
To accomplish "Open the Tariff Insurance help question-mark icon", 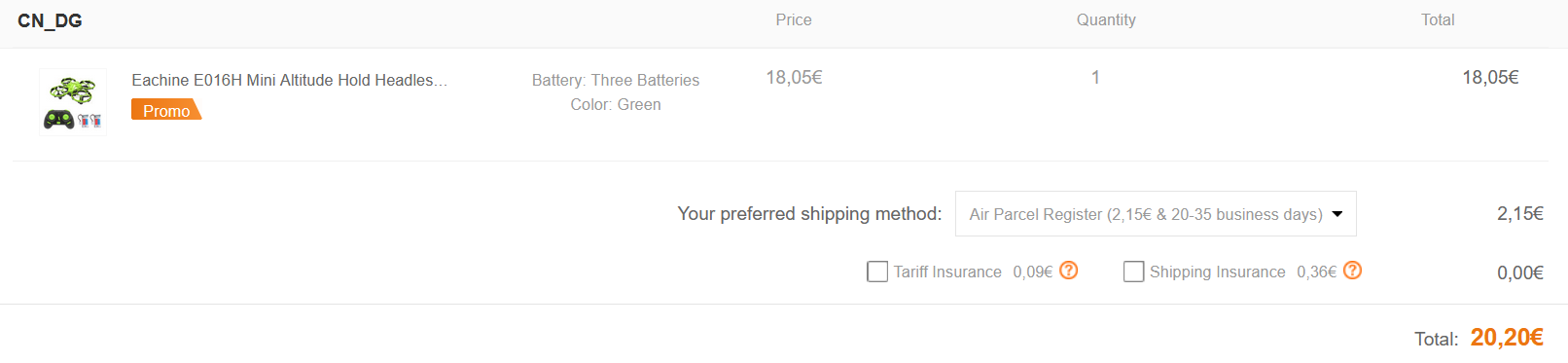I will [x=1068, y=271].
